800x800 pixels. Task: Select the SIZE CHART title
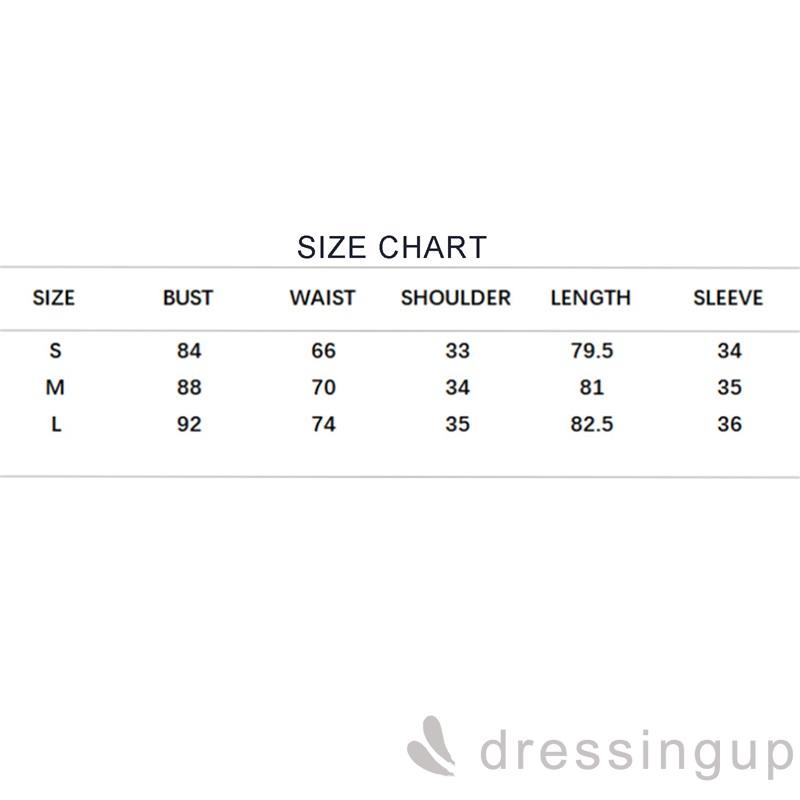(392, 247)
